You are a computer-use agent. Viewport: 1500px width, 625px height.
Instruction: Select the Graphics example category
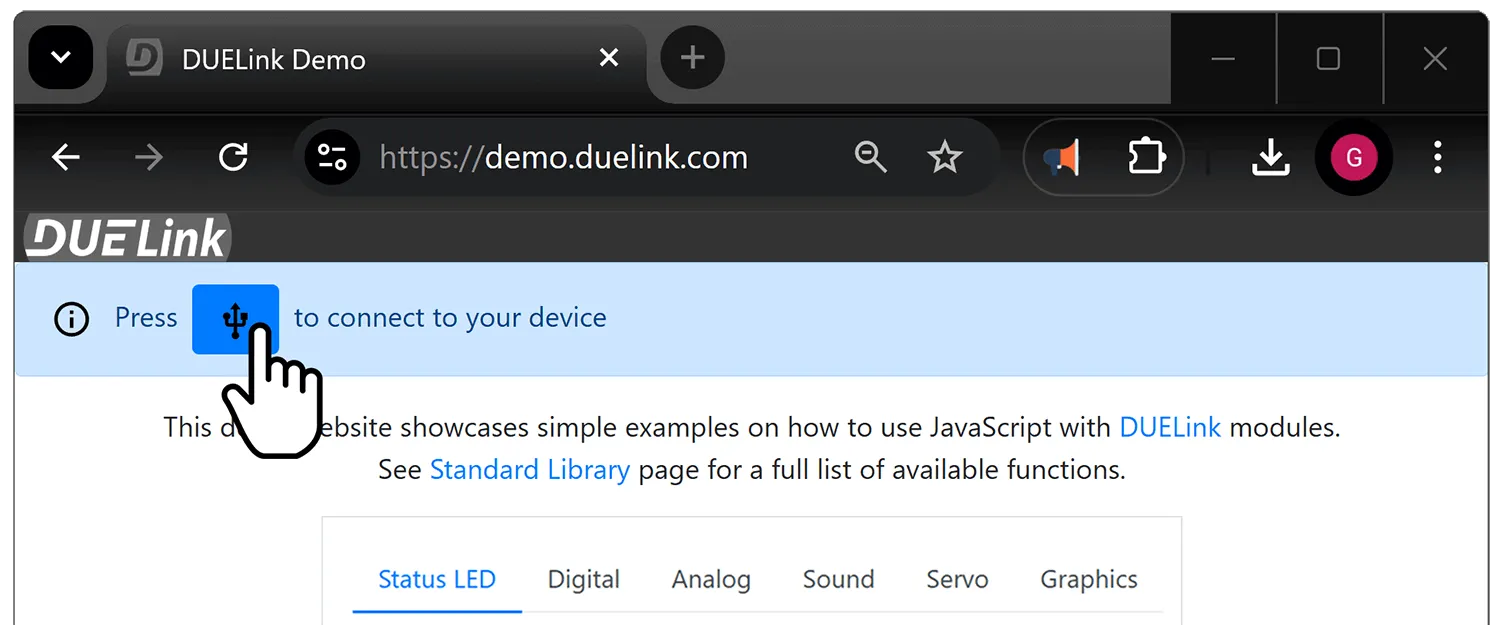(x=1088, y=579)
